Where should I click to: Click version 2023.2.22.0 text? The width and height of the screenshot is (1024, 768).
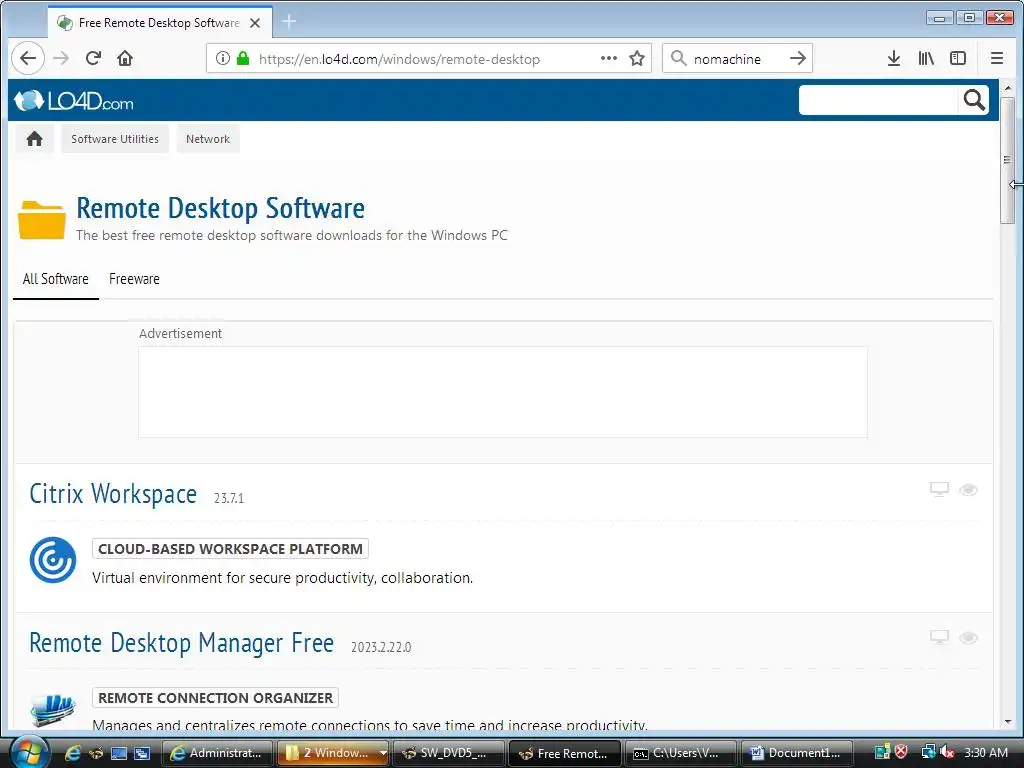(381, 647)
